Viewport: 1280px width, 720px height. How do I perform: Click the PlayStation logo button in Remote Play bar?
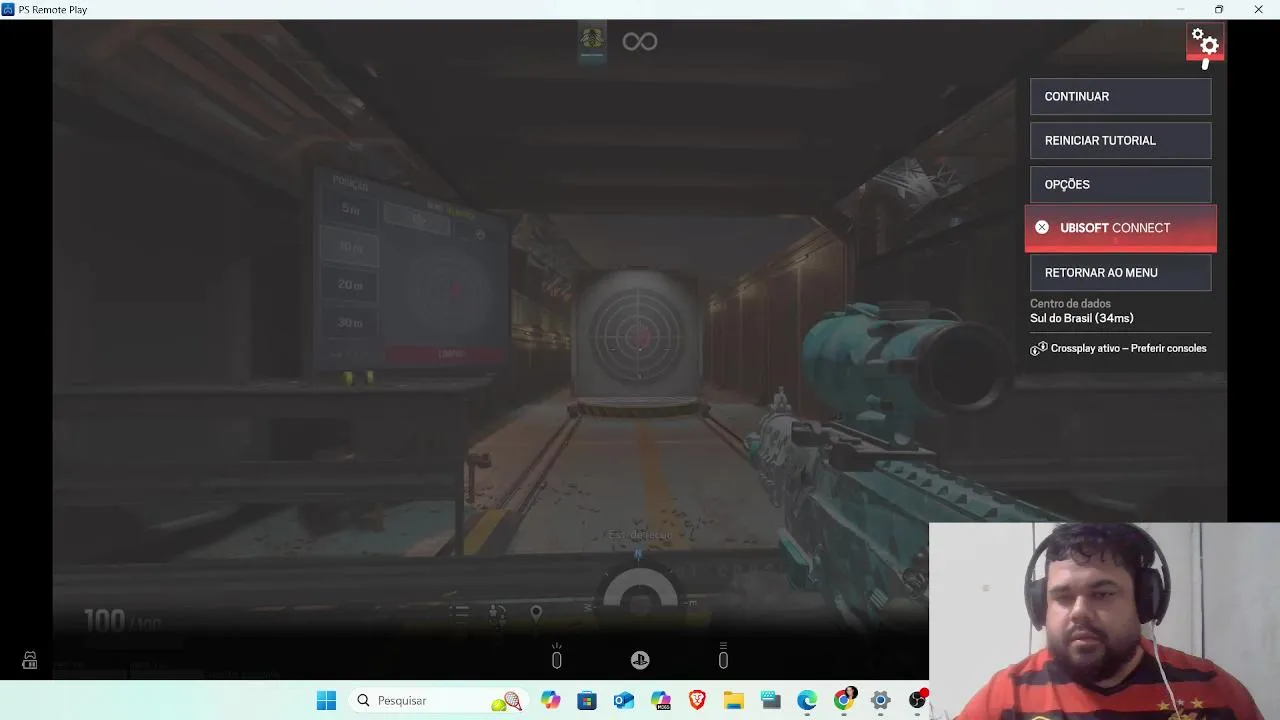pyautogui.click(x=640, y=660)
